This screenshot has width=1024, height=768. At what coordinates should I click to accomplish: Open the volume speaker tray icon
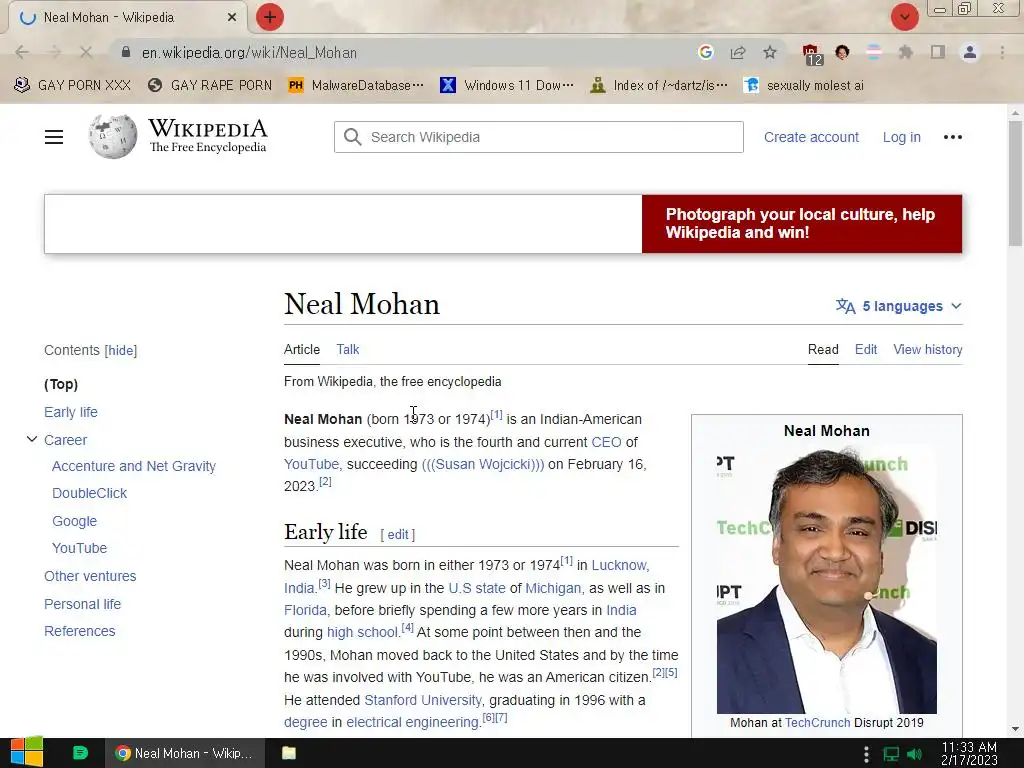pos(914,754)
